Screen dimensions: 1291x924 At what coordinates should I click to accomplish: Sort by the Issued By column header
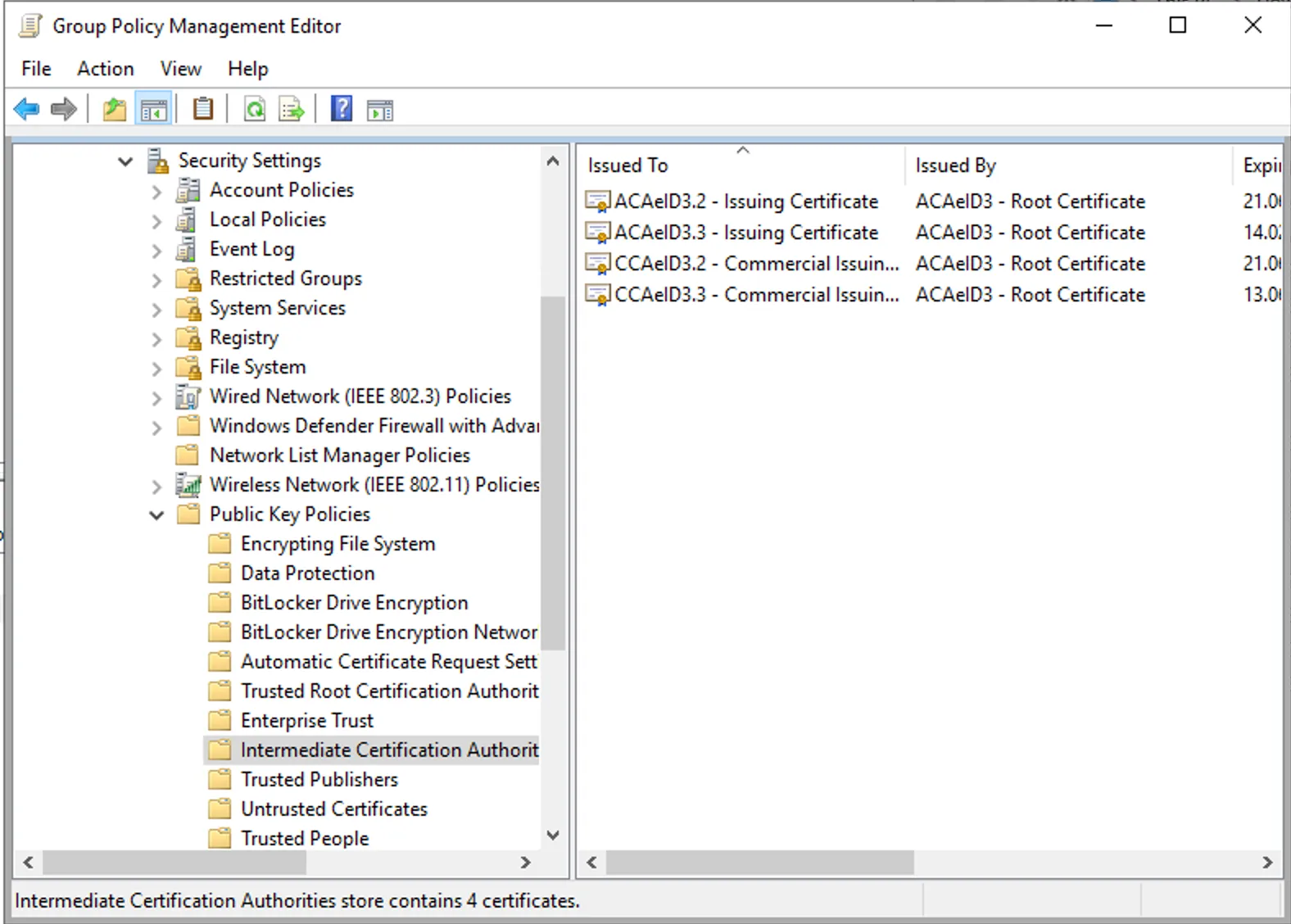click(x=955, y=165)
